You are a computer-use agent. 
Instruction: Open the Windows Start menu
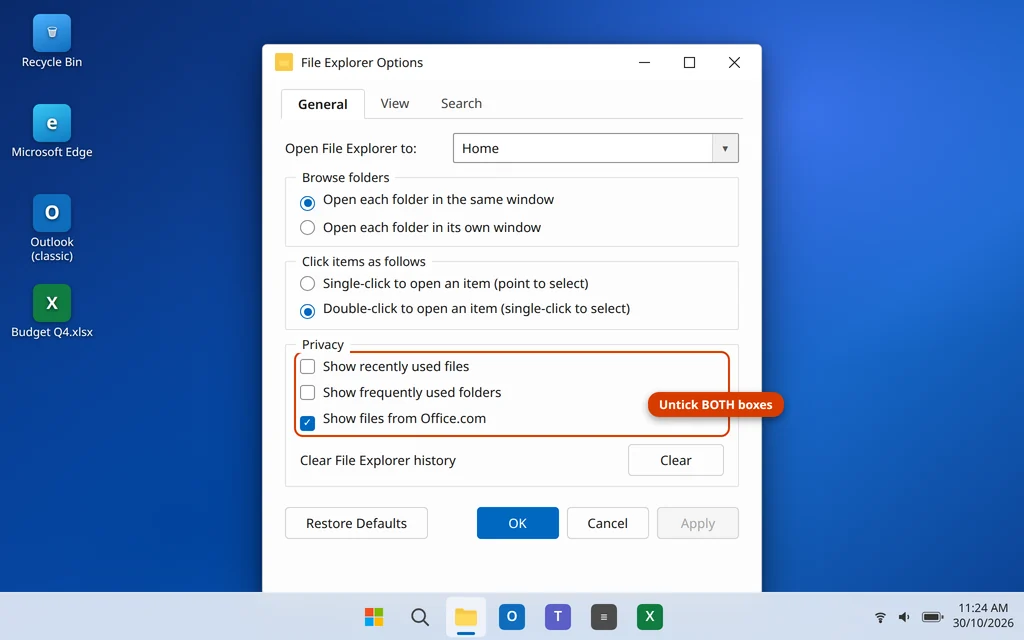[x=374, y=616]
